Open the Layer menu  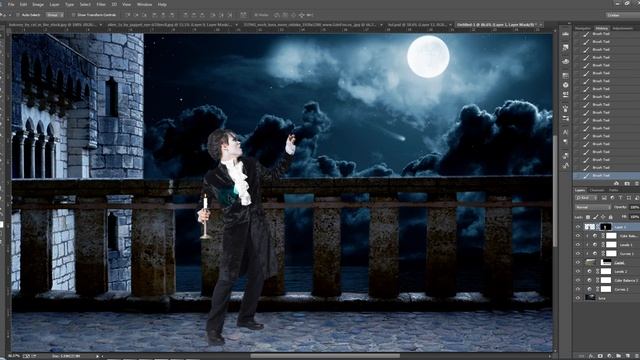pos(55,4)
